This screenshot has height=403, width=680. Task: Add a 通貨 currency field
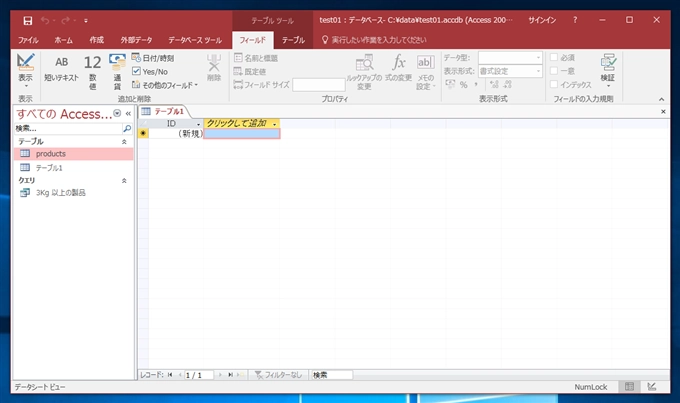(117, 72)
